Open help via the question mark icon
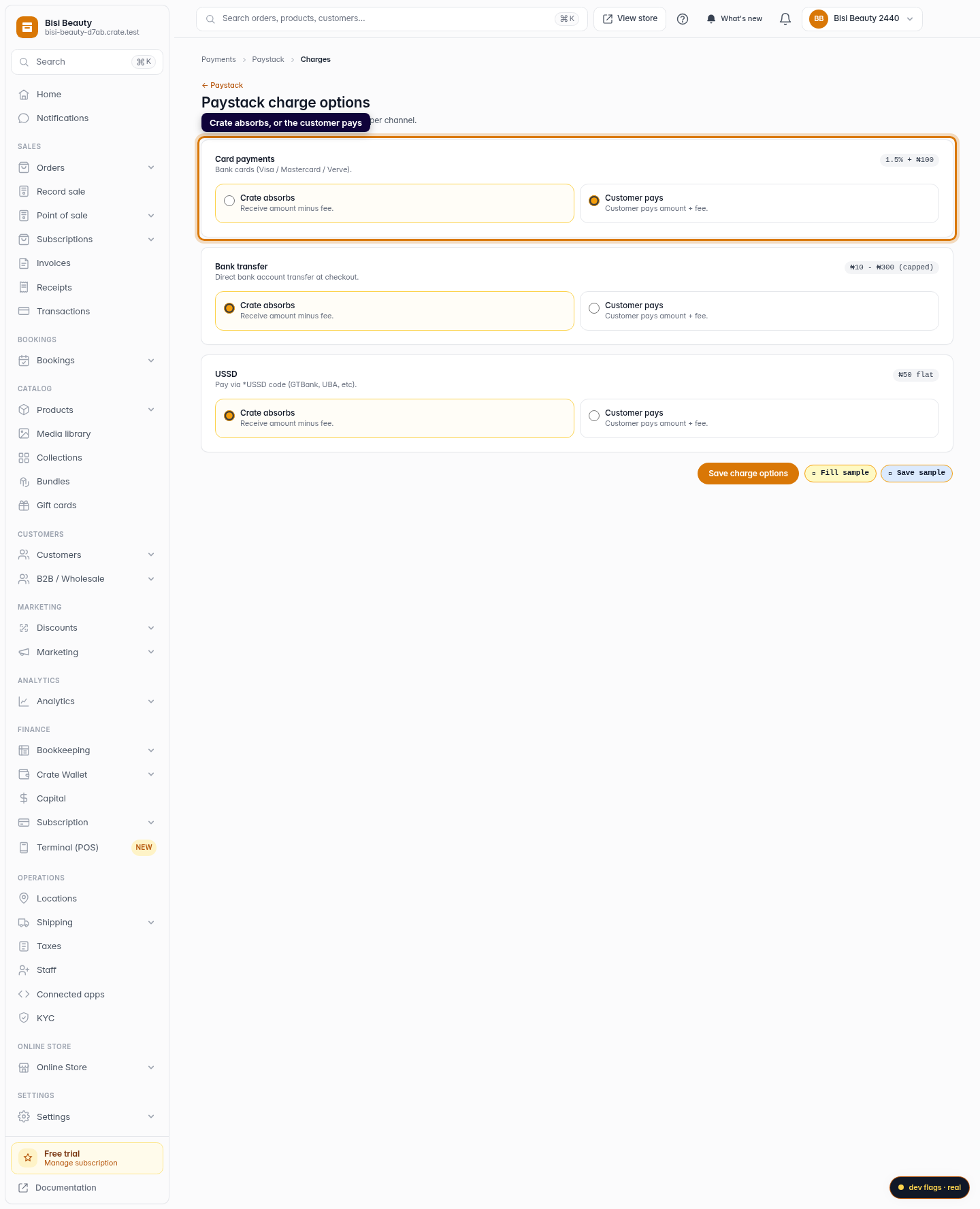This screenshot has height=1209, width=980. [x=683, y=19]
